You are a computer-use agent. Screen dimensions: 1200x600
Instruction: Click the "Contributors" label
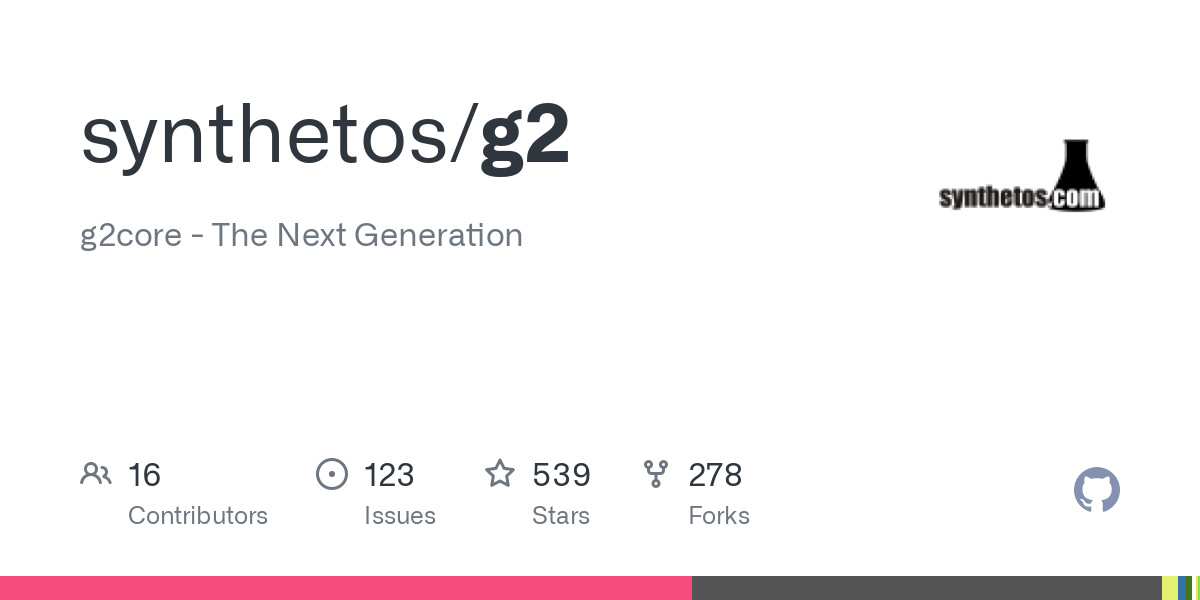(x=198, y=516)
